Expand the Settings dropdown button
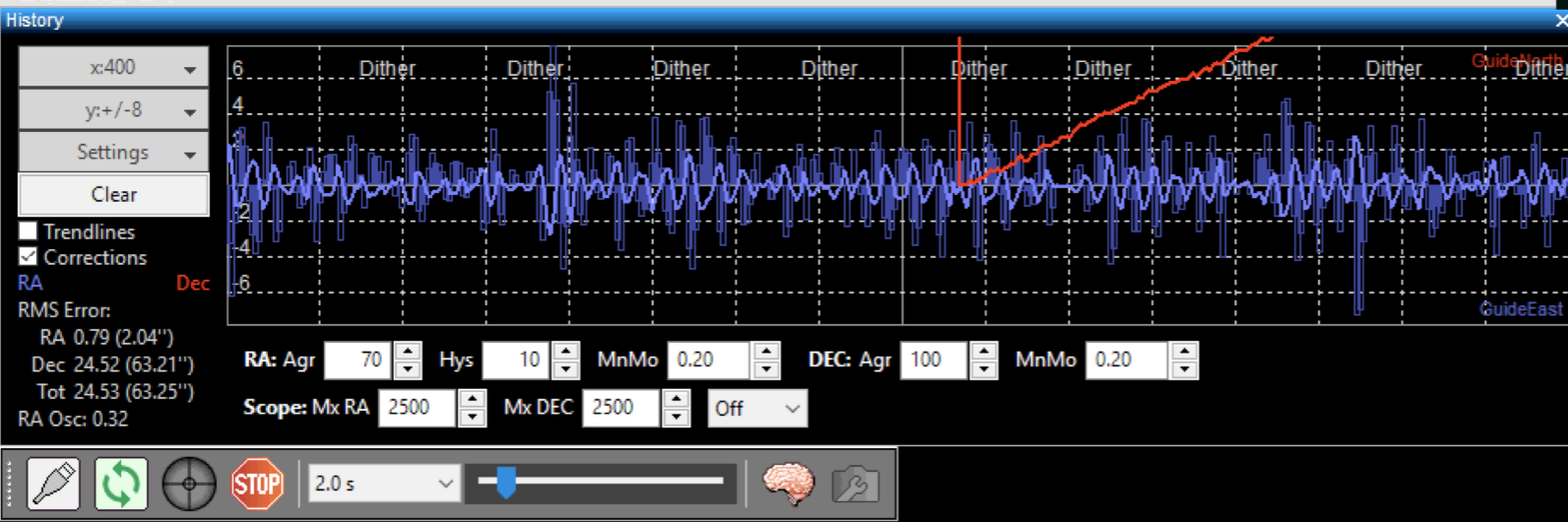The width and height of the screenshot is (1568, 522). (113, 153)
